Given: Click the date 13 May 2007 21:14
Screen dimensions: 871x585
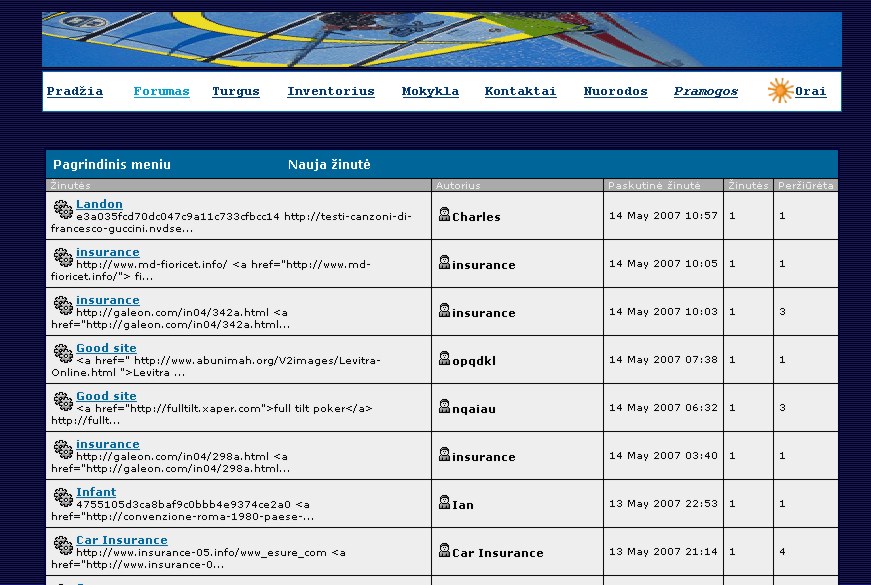Looking at the screenshot, I should pyautogui.click(x=663, y=552).
